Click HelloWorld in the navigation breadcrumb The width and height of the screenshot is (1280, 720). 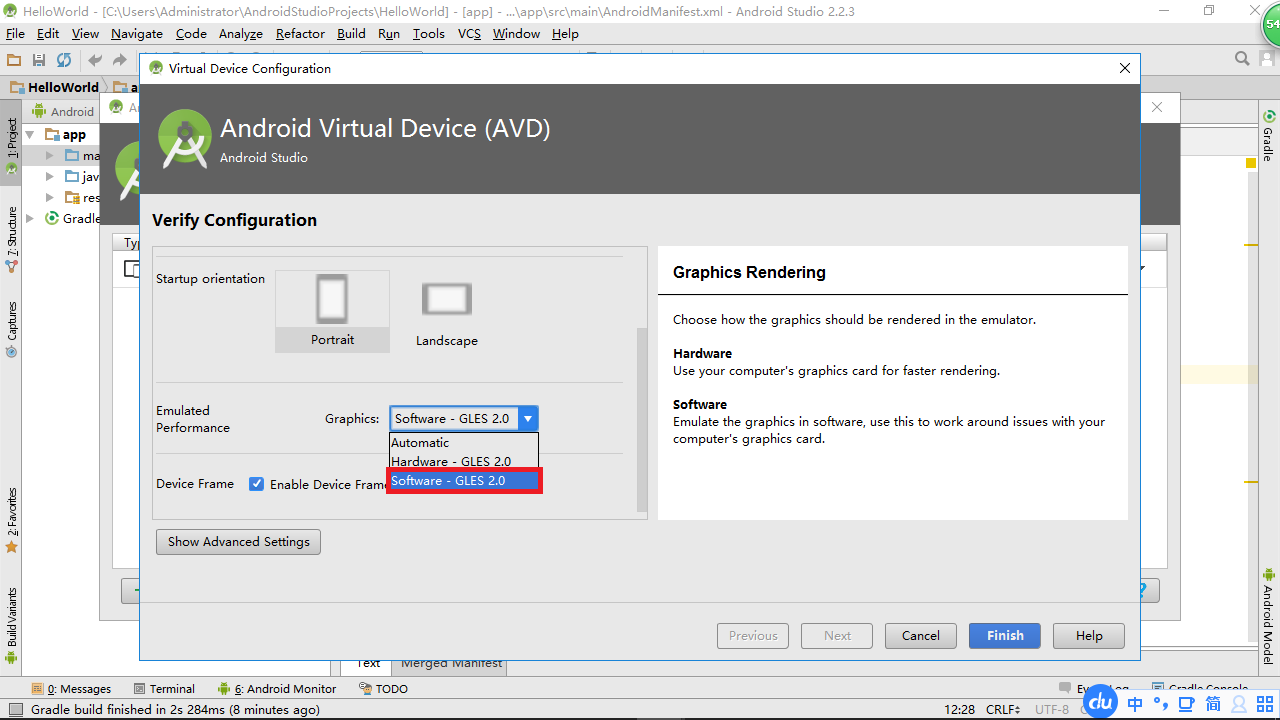(54, 87)
